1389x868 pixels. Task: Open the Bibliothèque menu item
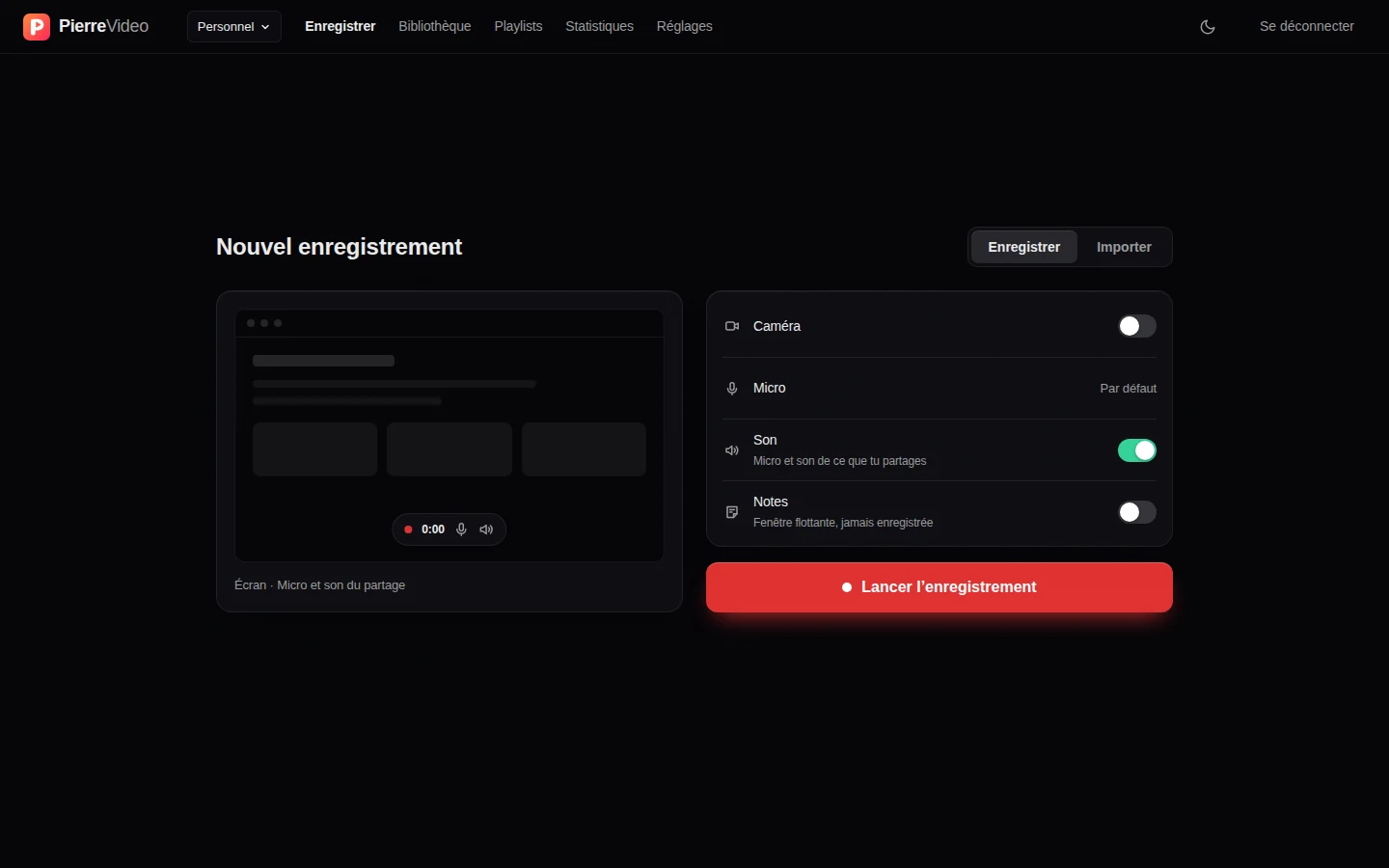tap(435, 26)
